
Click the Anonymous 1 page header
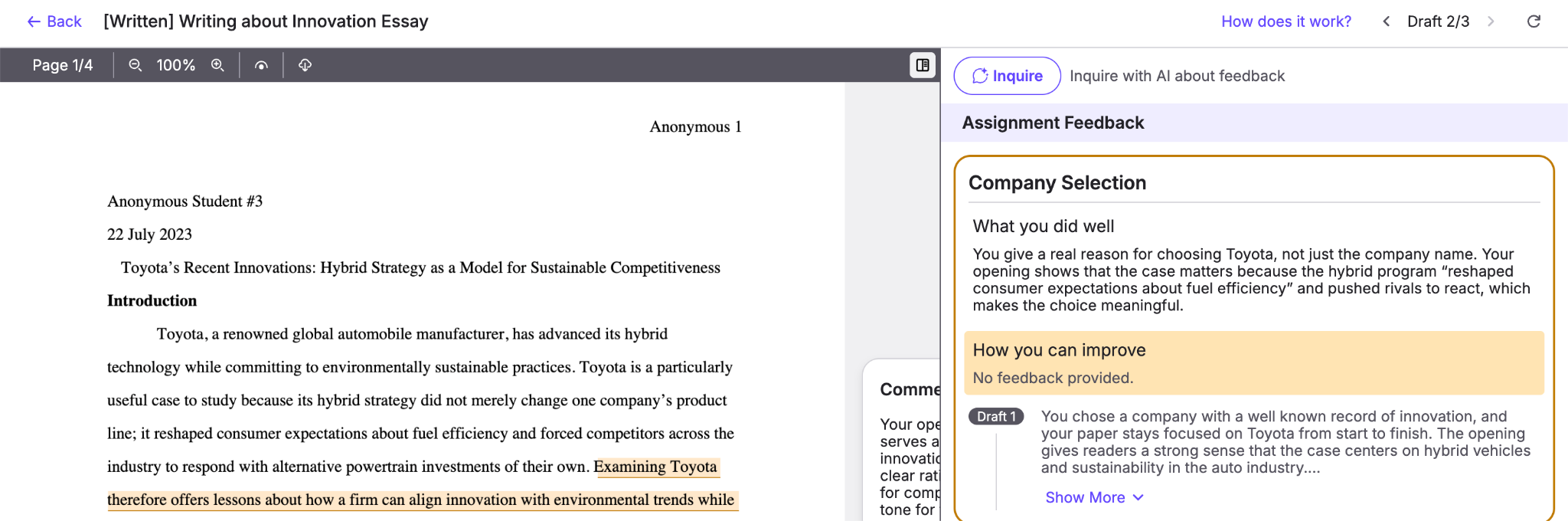coord(695,126)
